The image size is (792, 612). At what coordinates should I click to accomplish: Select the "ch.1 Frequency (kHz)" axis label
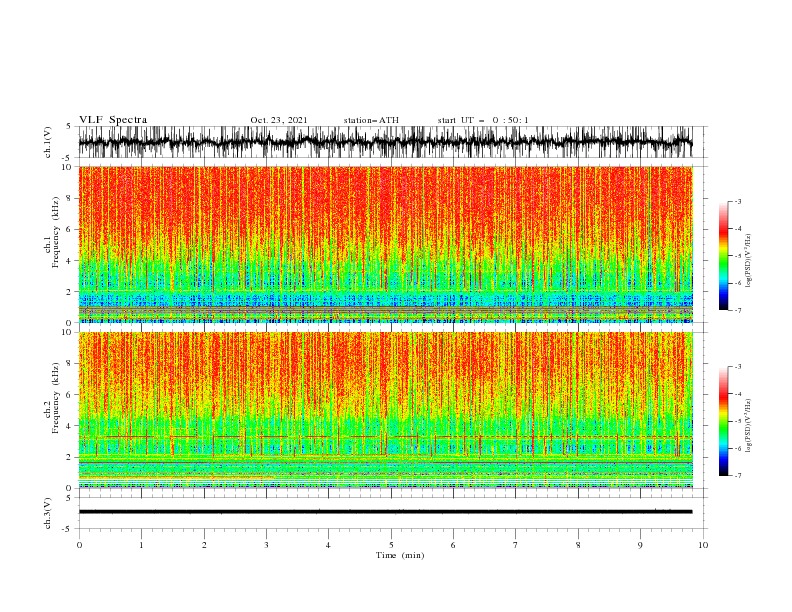coord(52,232)
